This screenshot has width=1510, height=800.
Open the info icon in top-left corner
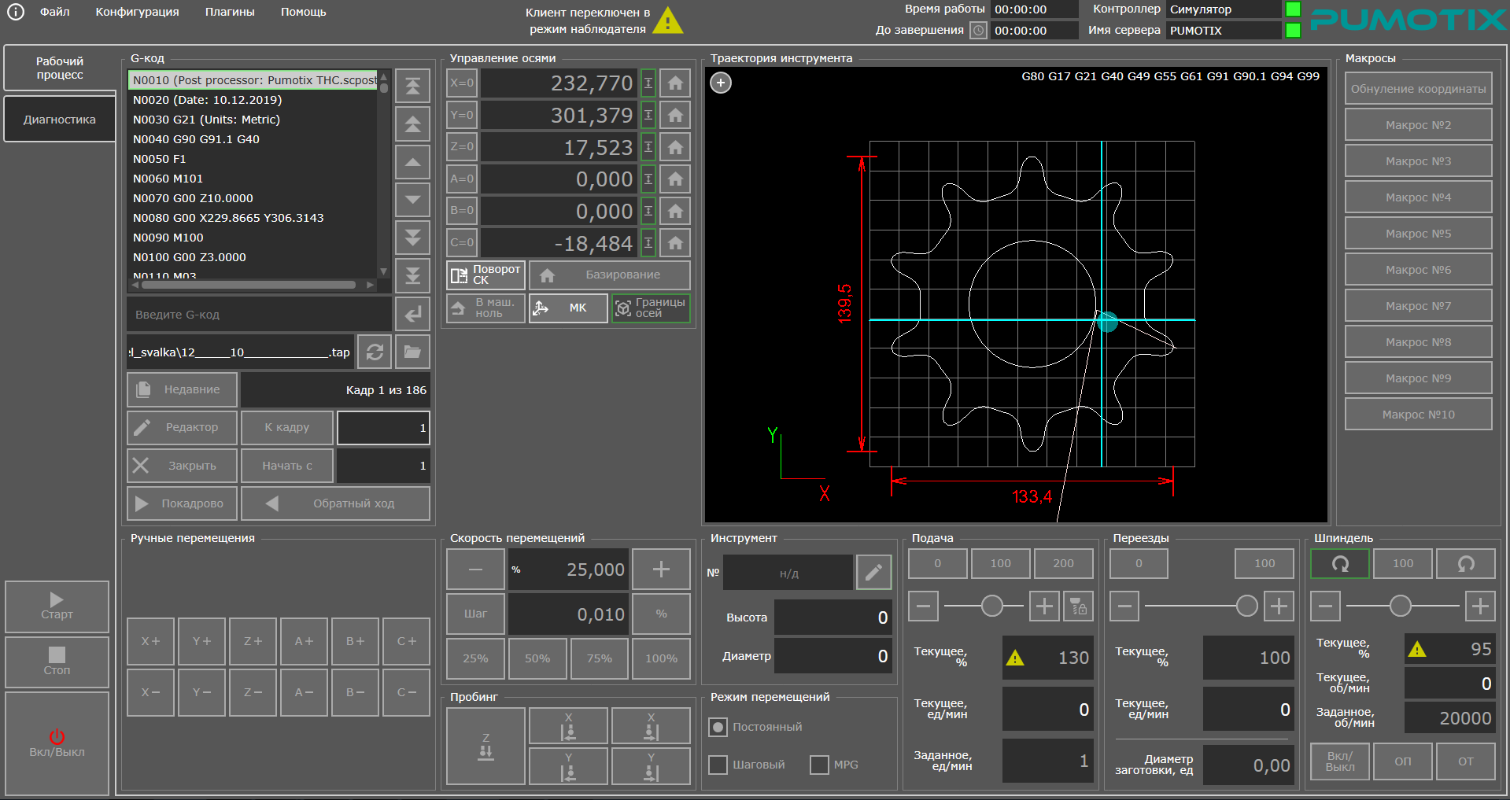15,13
